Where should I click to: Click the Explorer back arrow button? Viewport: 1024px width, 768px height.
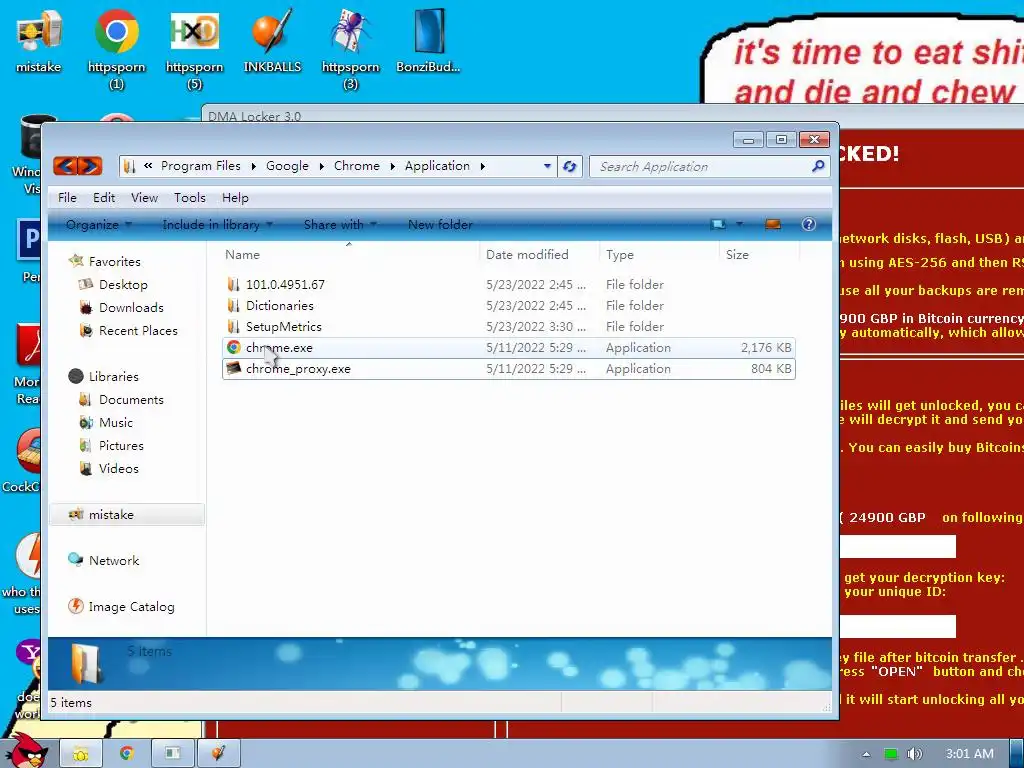pyautogui.click(x=65, y=166)
